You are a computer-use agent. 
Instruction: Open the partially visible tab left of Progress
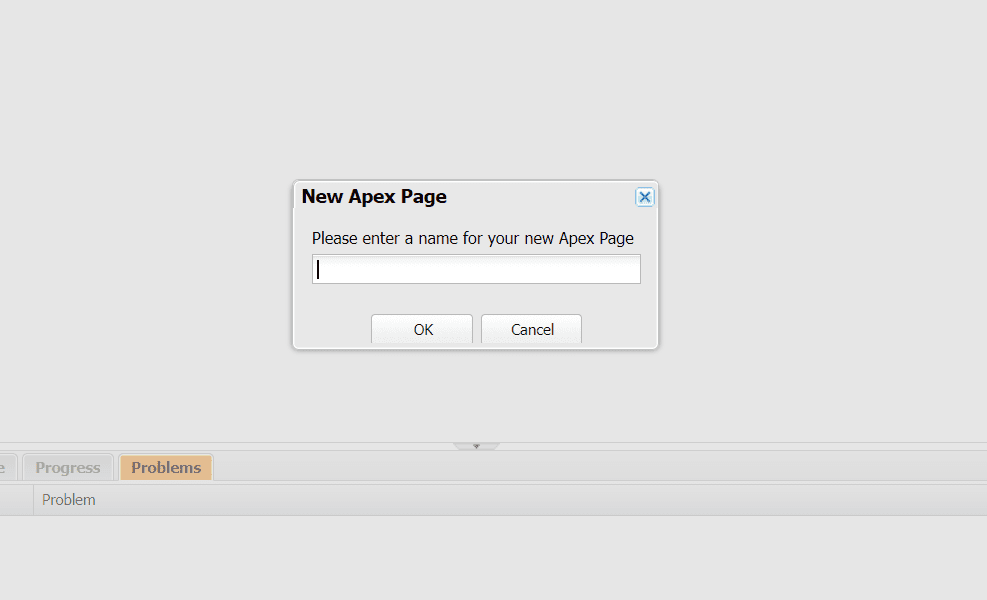coord(7,467)
